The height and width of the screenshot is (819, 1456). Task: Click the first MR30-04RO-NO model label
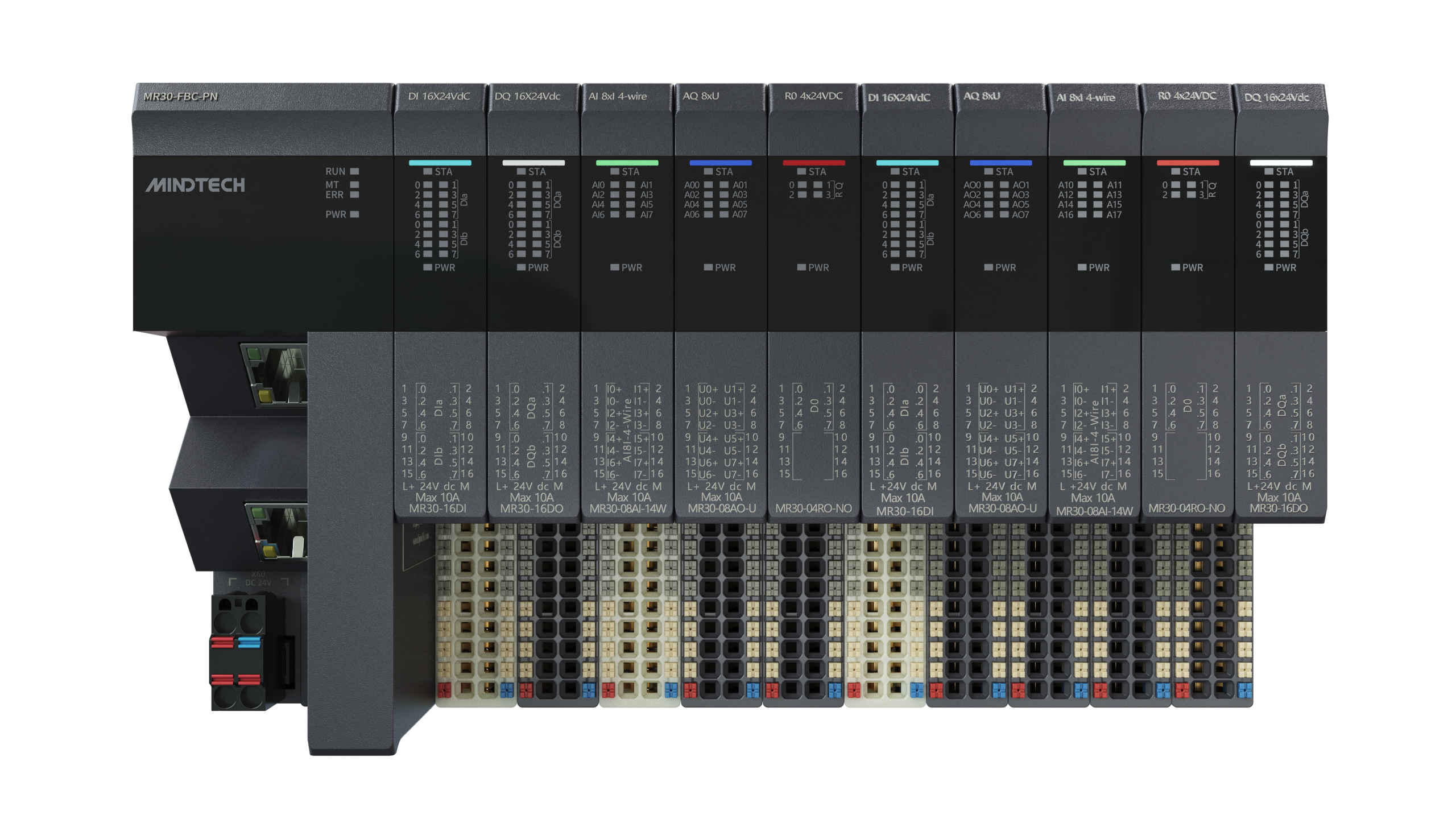tap(813, 508)
